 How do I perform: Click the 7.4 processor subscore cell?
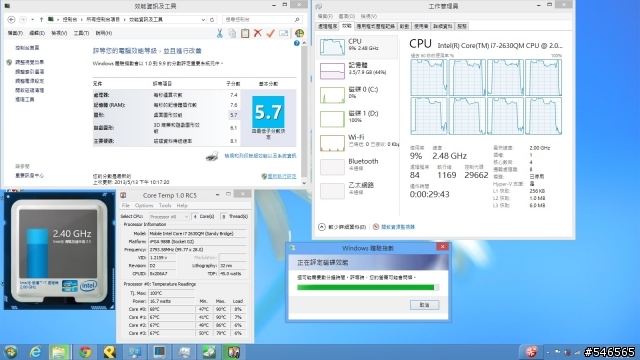(233, 95)
